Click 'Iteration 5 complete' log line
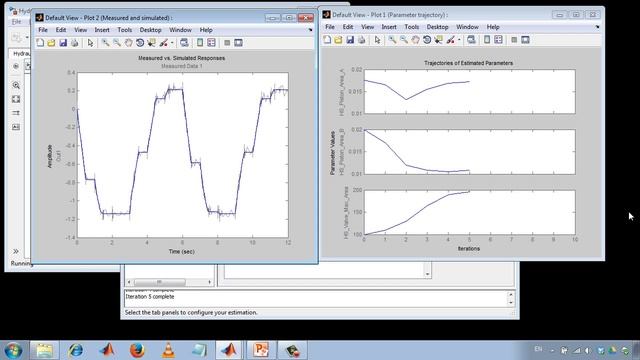Image resolution: width=640 pixels, height=360 pixels. (x=150, y=297)
